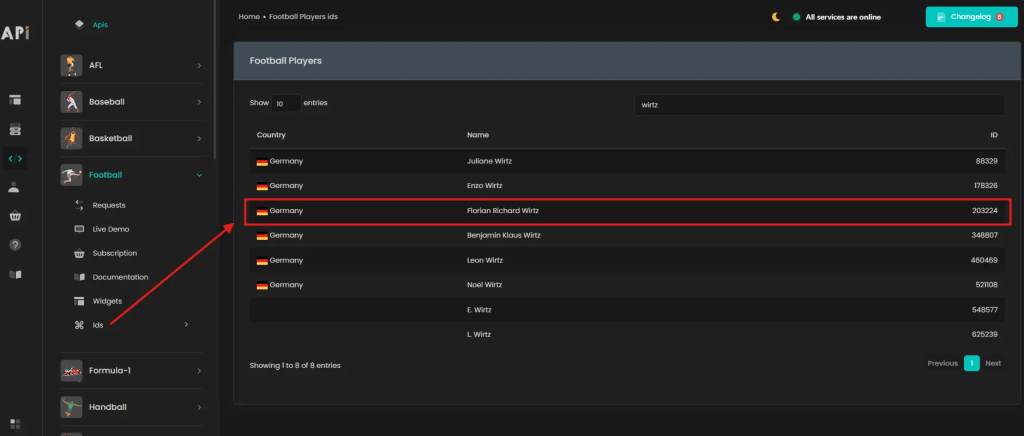
Task: Open Football Documentation menu item
Action: coord(120,277)
